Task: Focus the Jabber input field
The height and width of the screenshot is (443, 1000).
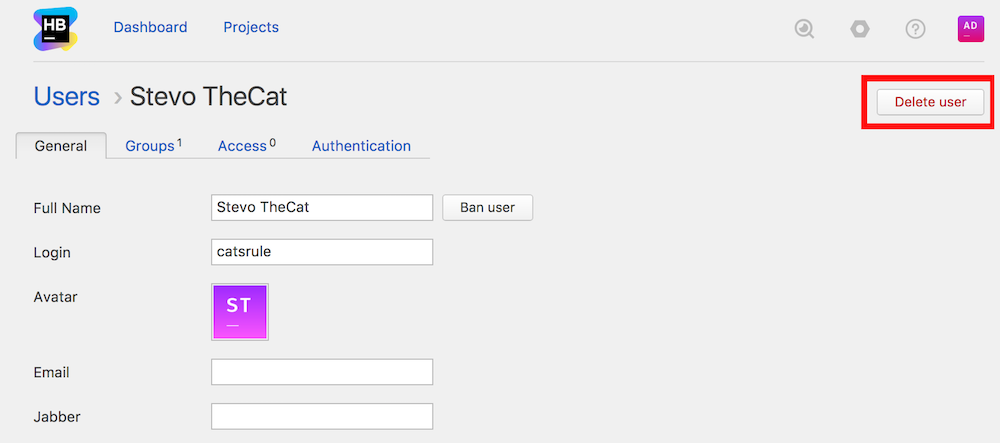Action: pos(321,416)
